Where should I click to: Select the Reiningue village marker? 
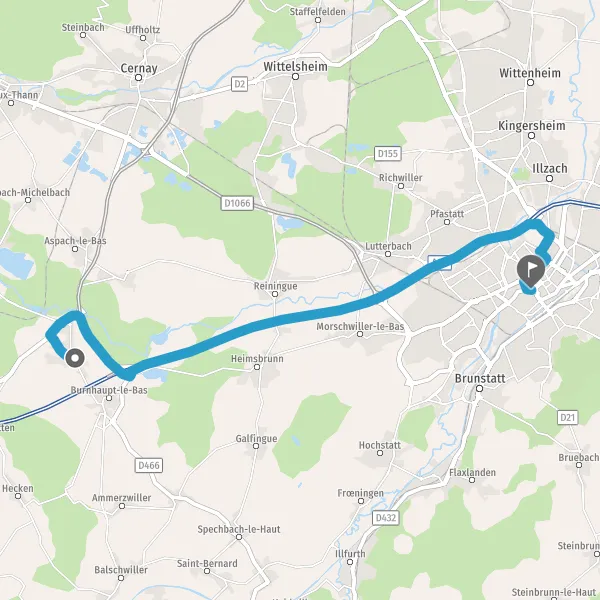coord(275,294)
